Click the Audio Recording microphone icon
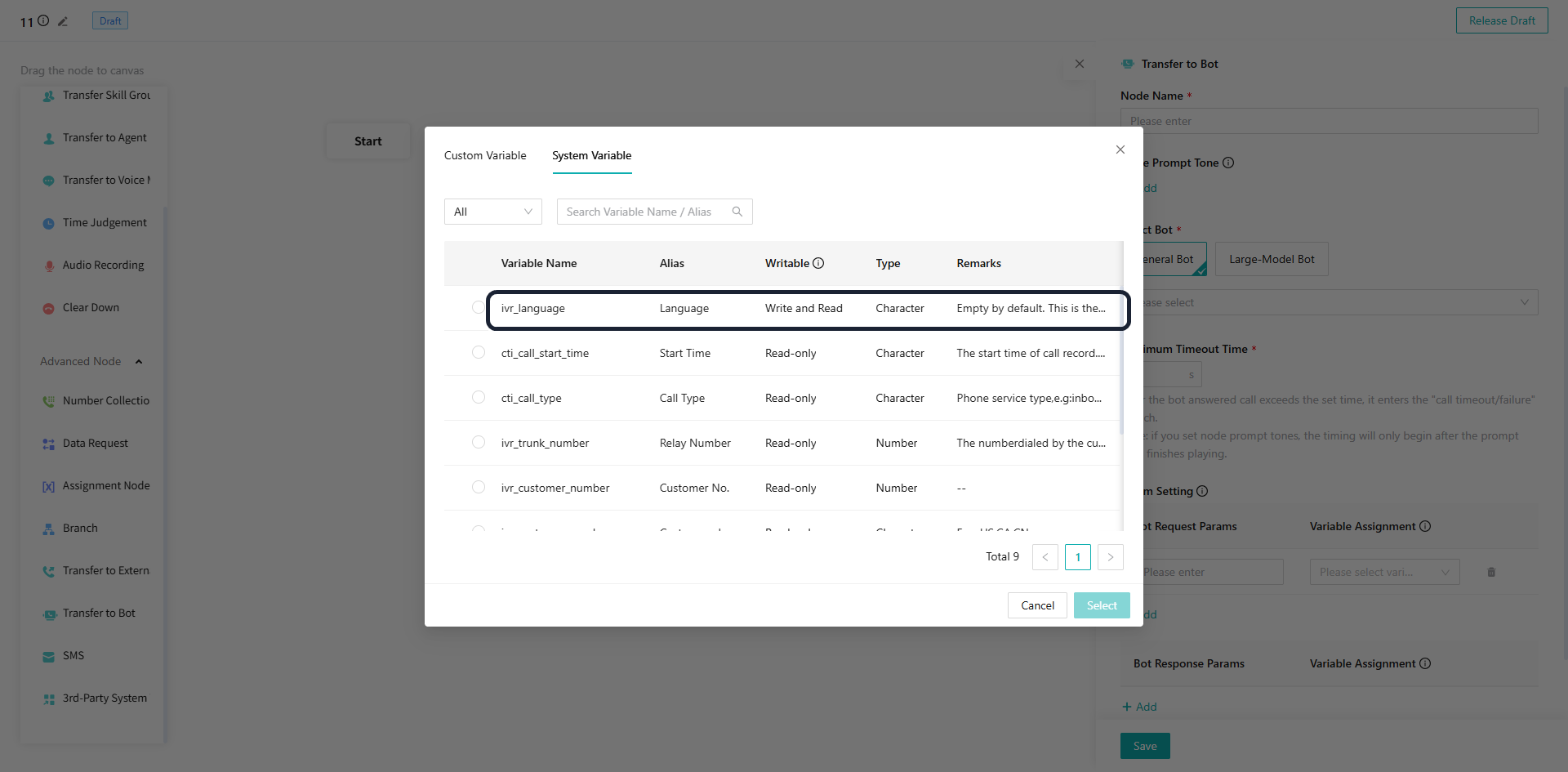1568x772 pixels. (x=49, y=266)
